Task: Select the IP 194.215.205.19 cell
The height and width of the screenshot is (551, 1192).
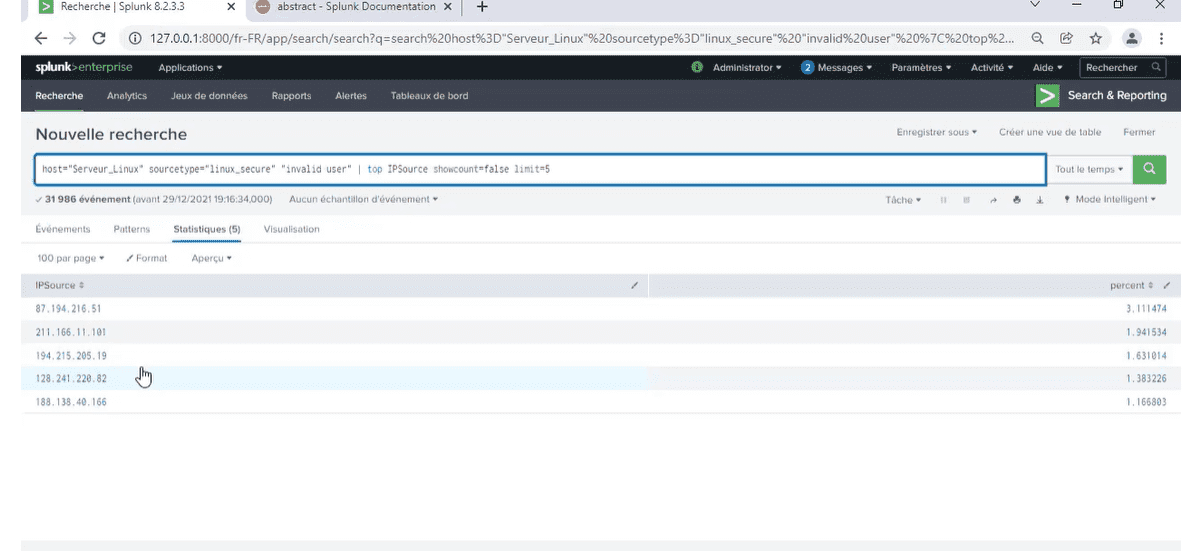Action: pos(71,356)
